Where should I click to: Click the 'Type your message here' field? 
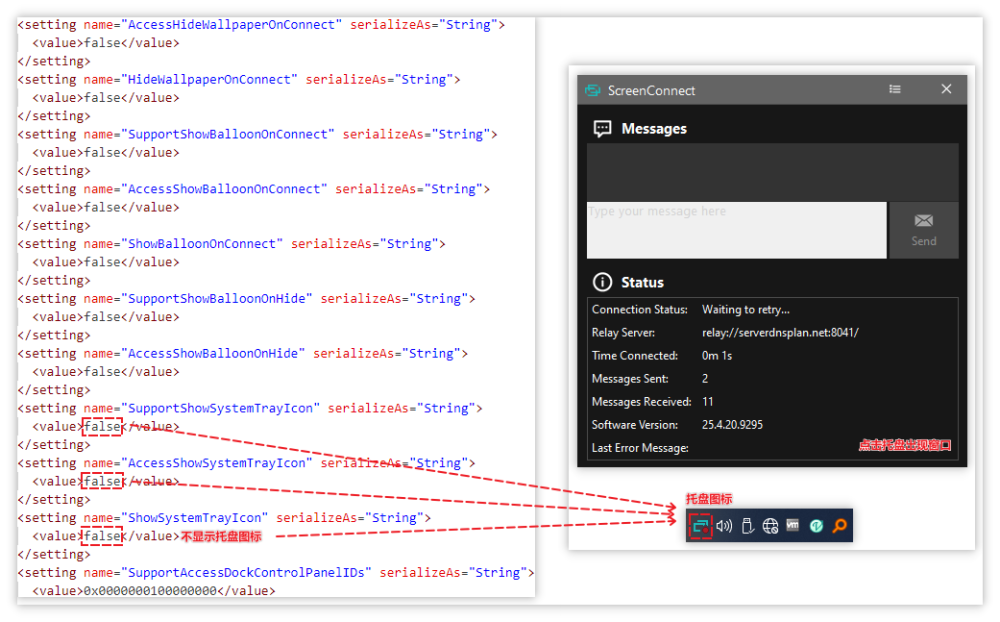(736, 230)
